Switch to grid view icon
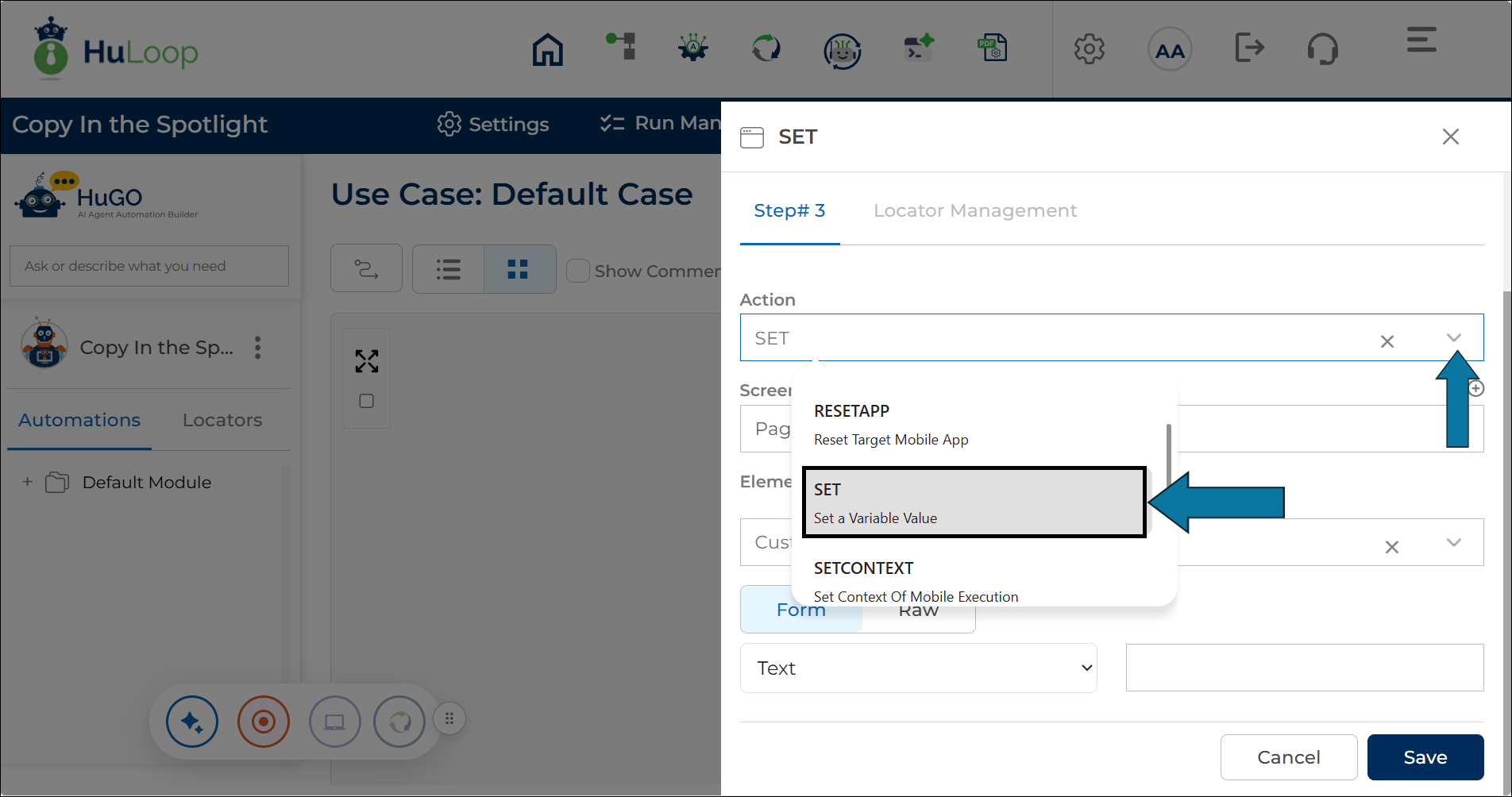1512x797 pixels. (x=518, y=269)
